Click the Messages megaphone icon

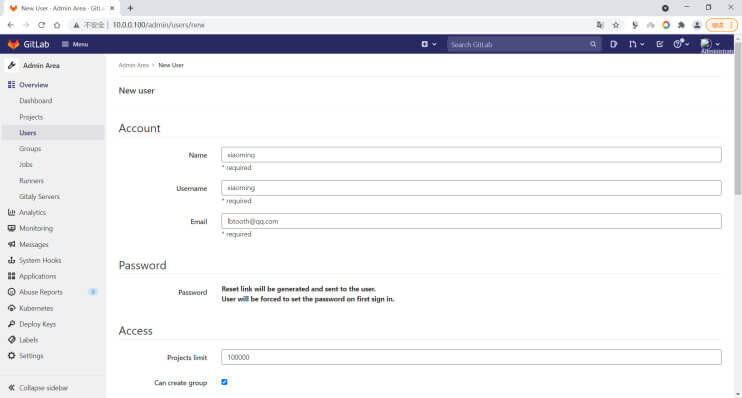[11, 244]
